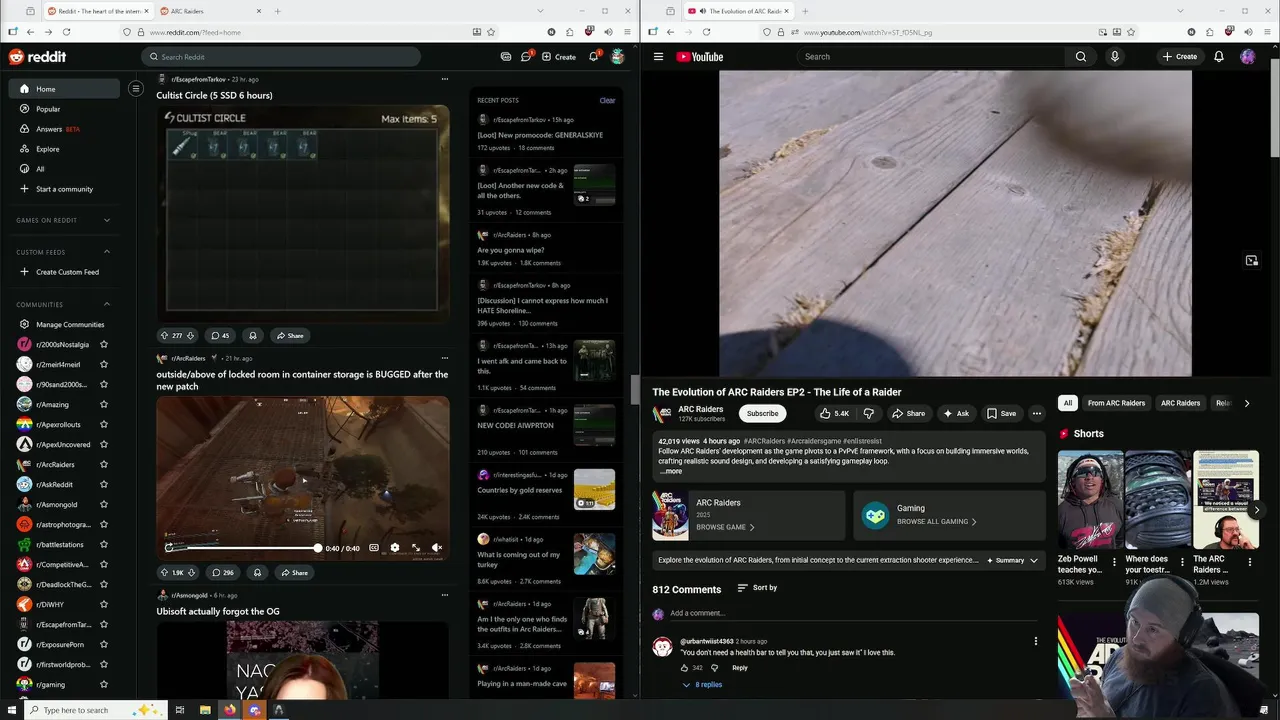The height and width of the screenshot is (720, 1280).
Task: Click Browse All Gaming link
Action: (x=936, y=522)
